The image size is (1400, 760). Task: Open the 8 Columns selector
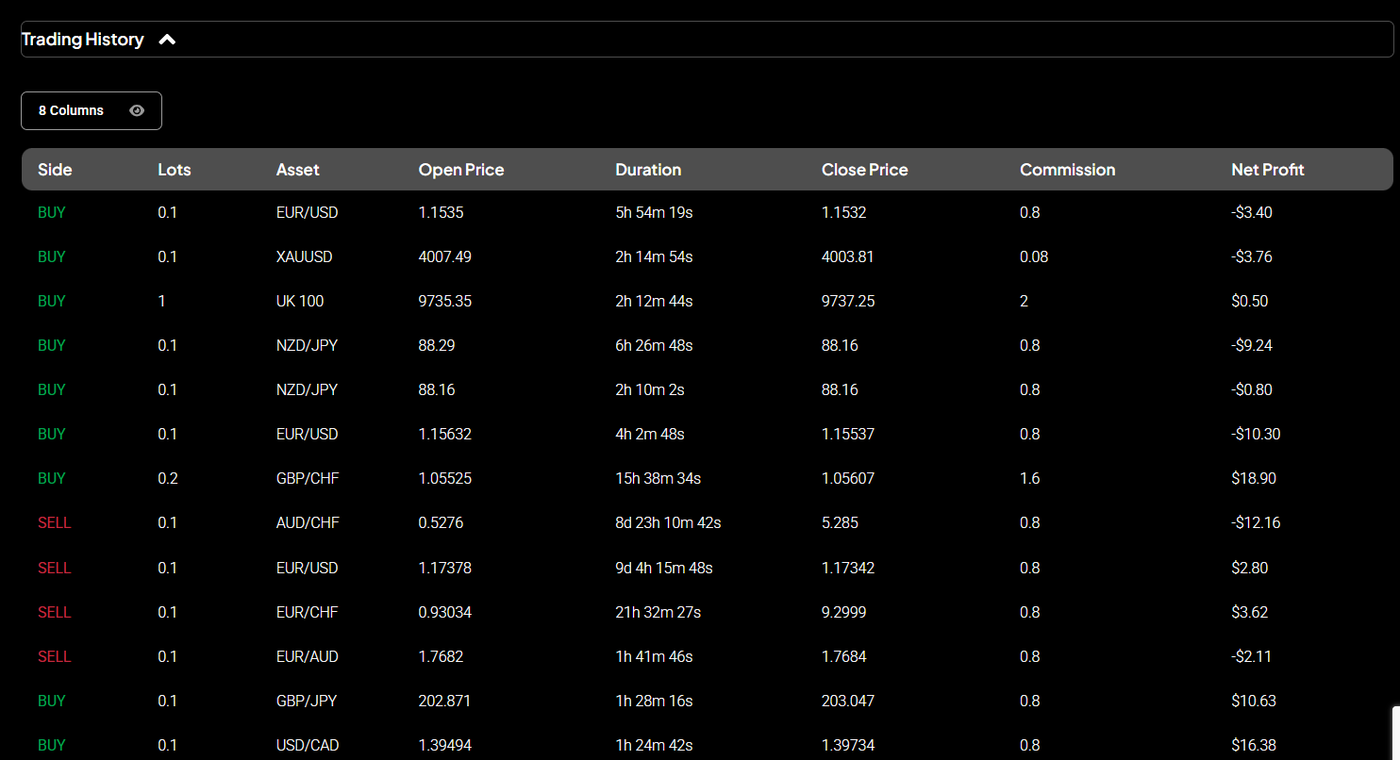pyautogui.click(x=71, y=111)
